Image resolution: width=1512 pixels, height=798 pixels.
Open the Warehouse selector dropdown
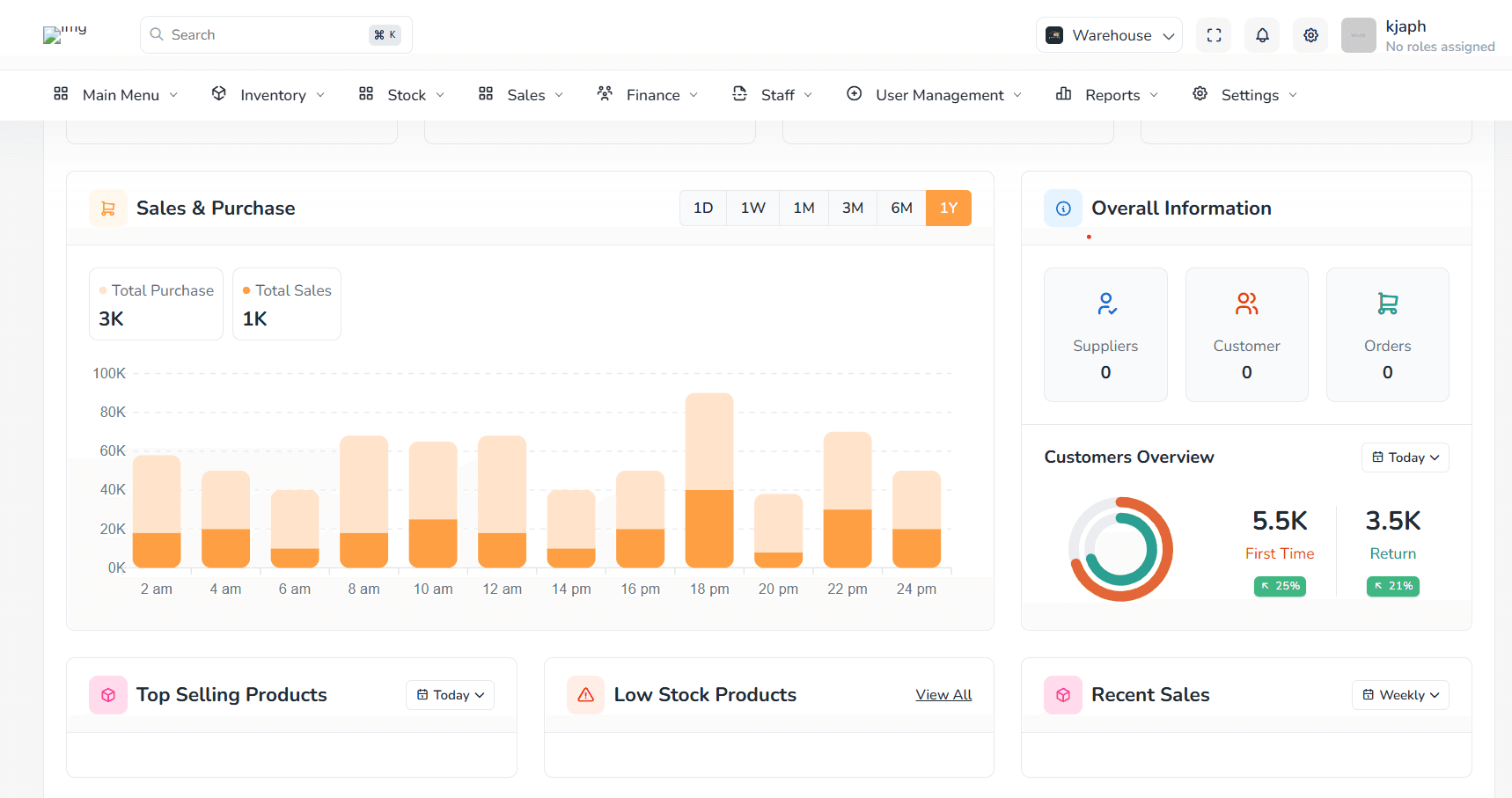[x=1109, y=35]
